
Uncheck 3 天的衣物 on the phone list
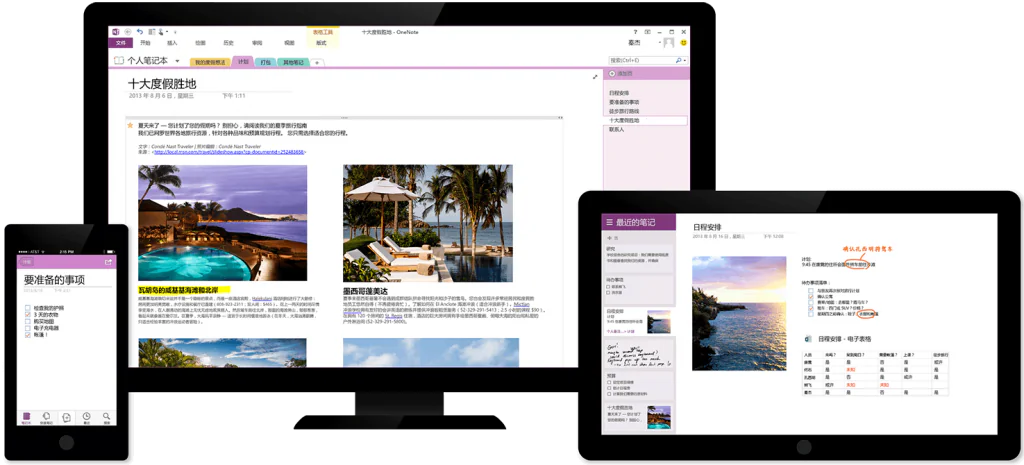tap(27, 315)
